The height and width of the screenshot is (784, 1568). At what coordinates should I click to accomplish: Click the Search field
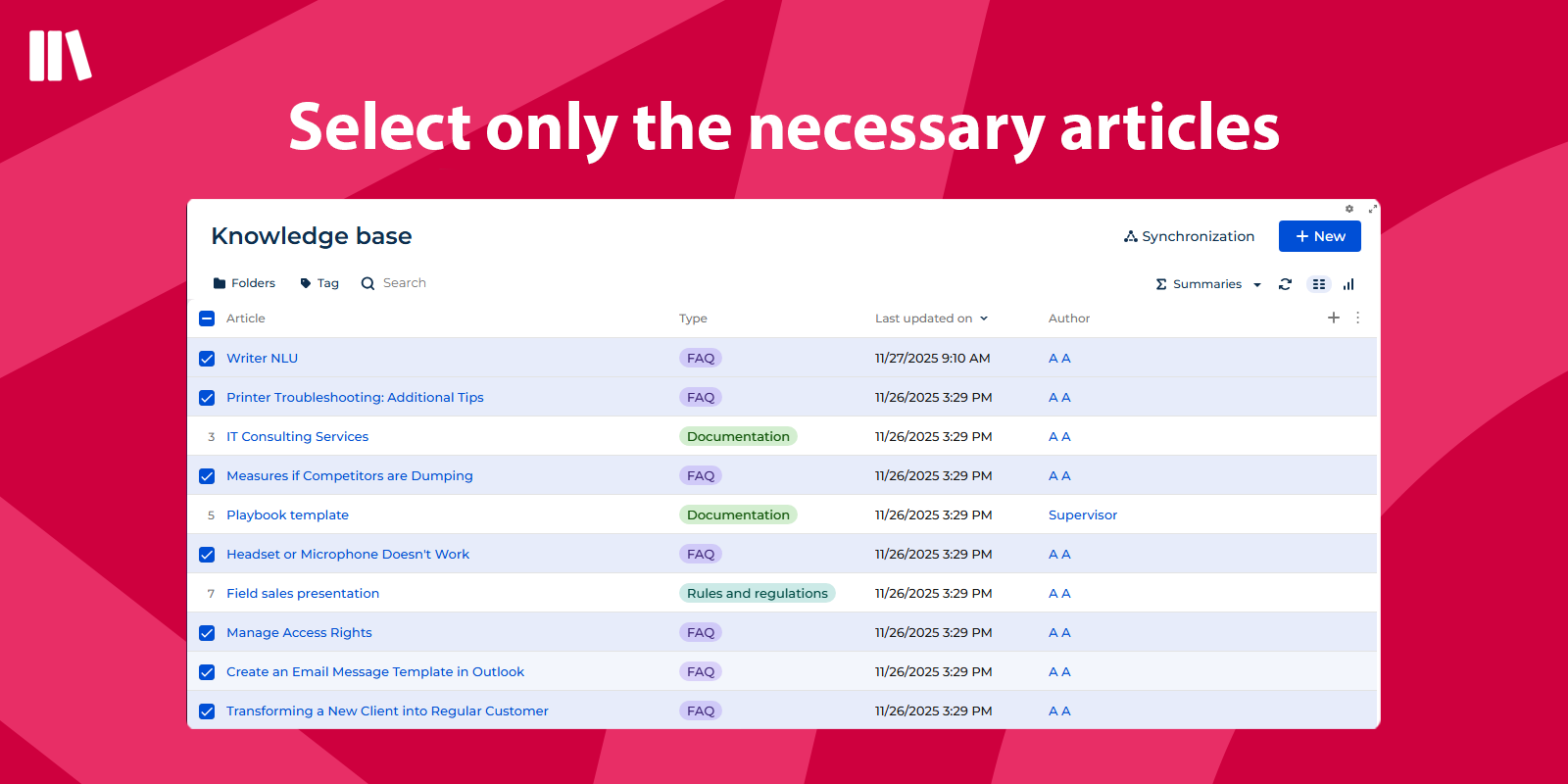click(404, 283)
